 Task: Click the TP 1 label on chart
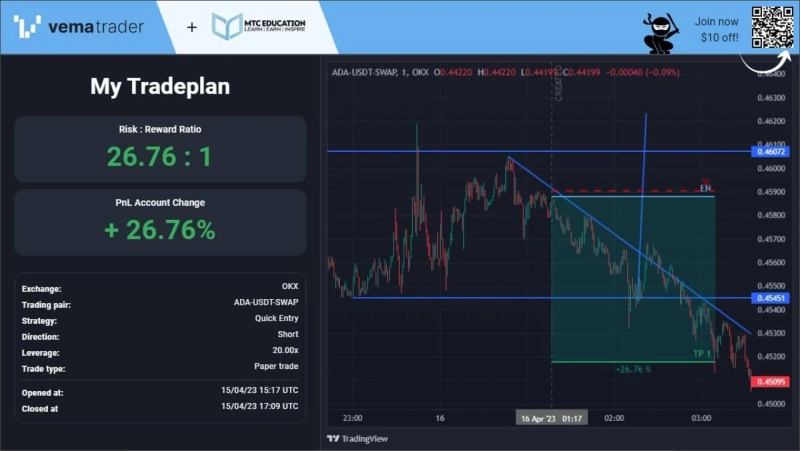coord(702,354)
